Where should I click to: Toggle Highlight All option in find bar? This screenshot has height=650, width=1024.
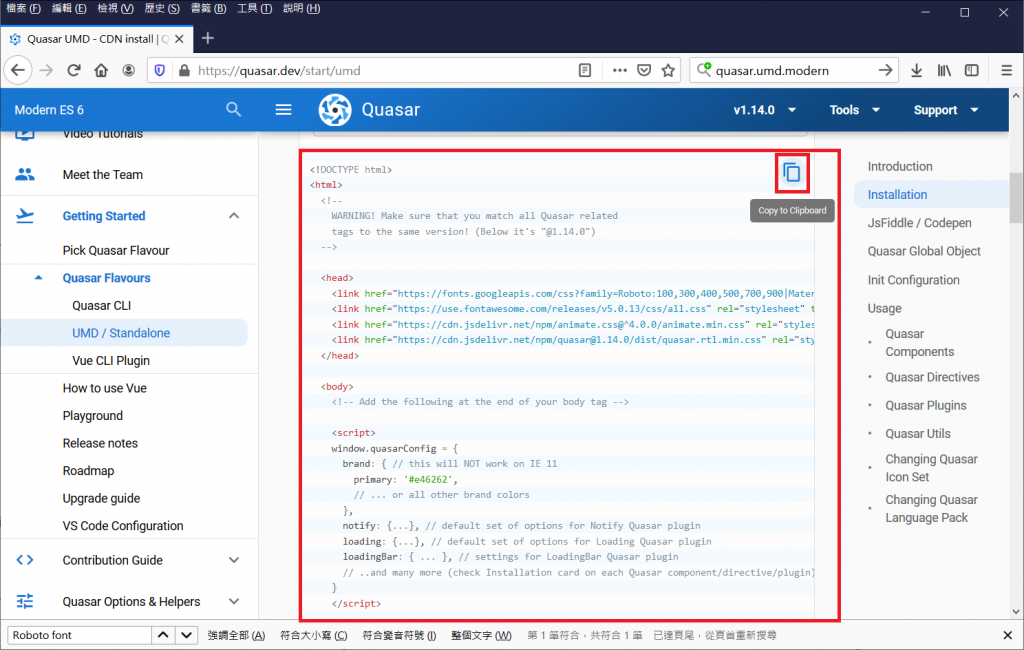point(236,635)
